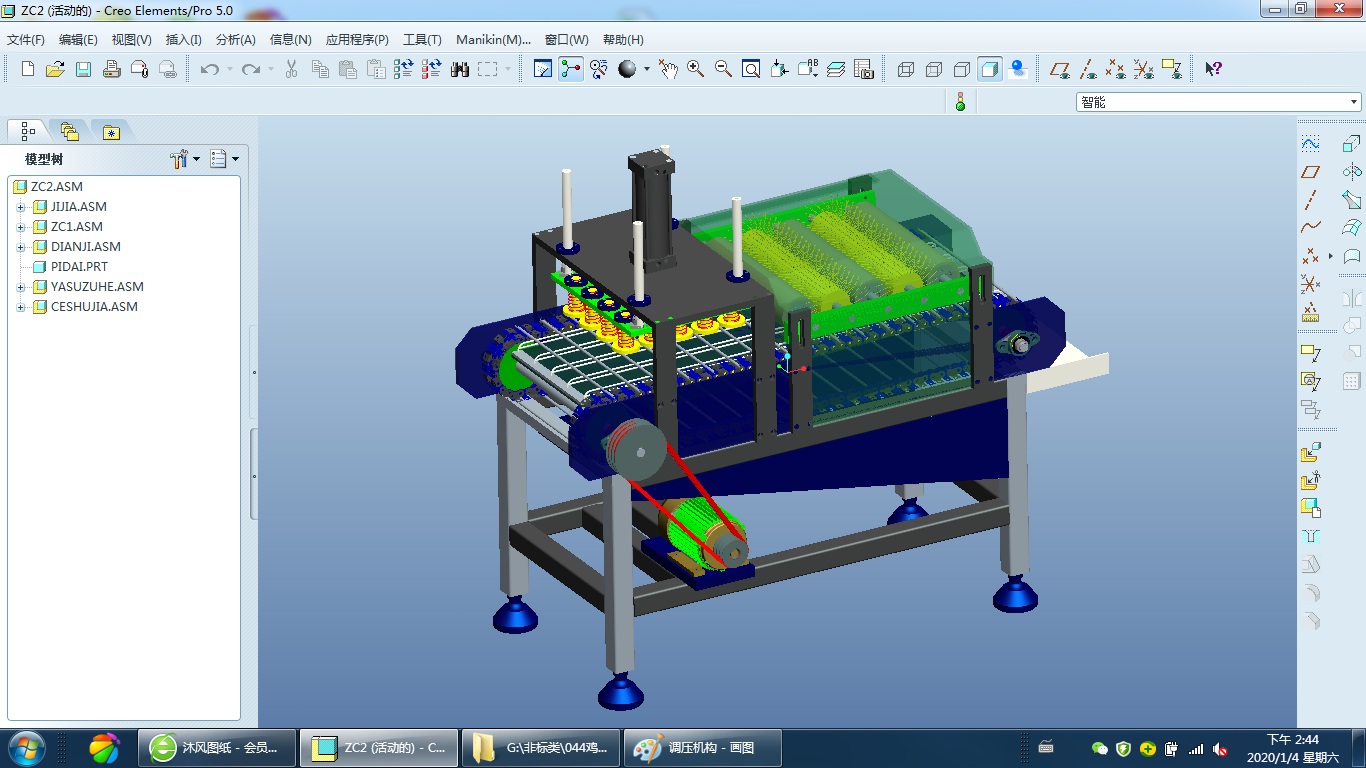Viewport: 1366px width, 768px height.
Task: Click the context help pointer icon
Action: [1213, 69]
